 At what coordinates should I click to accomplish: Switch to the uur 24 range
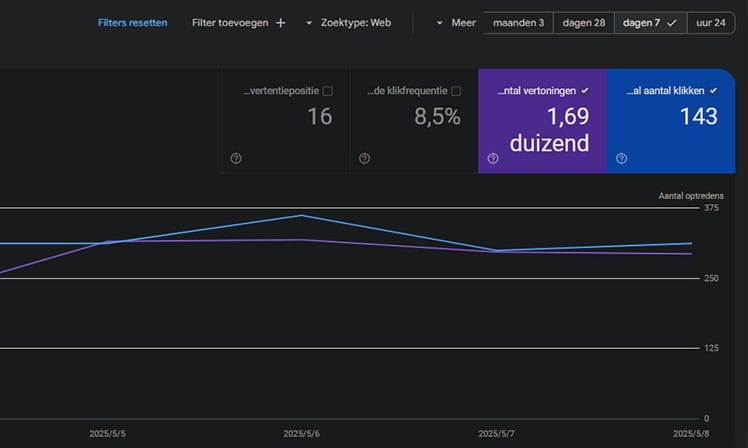click(x=711, y=23)
